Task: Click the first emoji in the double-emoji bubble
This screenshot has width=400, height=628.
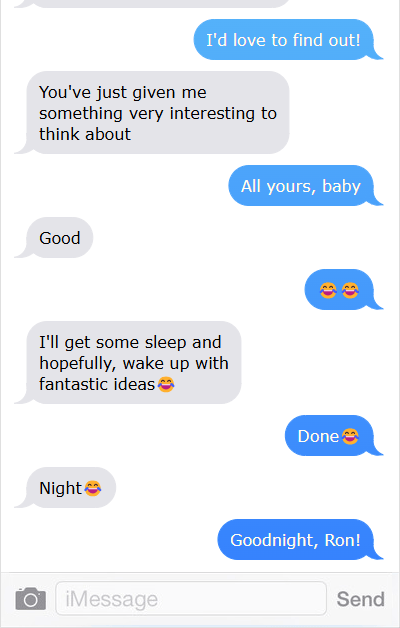Action: 328,290
